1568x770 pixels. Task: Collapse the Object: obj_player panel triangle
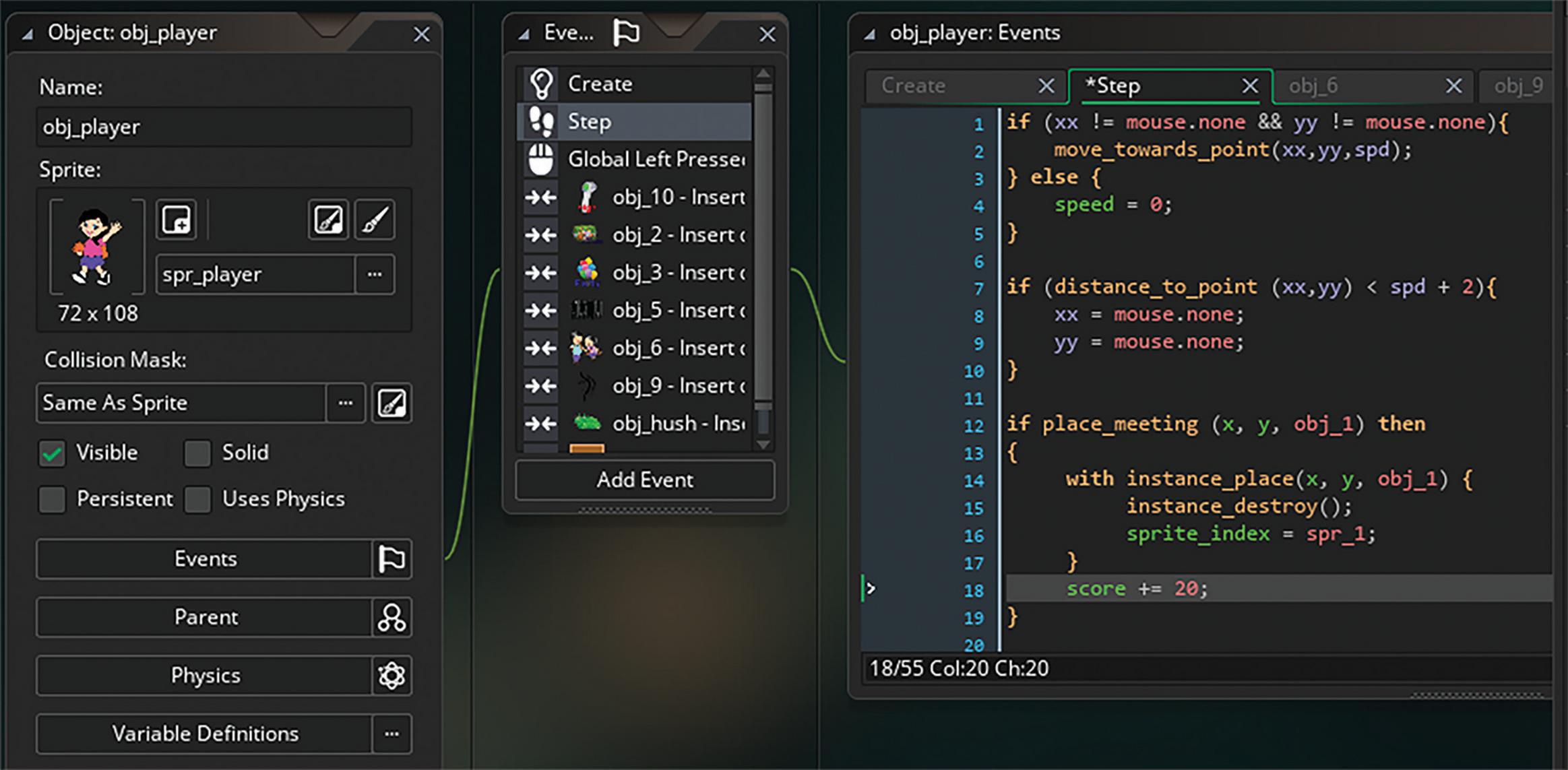(x=28, y=34)
